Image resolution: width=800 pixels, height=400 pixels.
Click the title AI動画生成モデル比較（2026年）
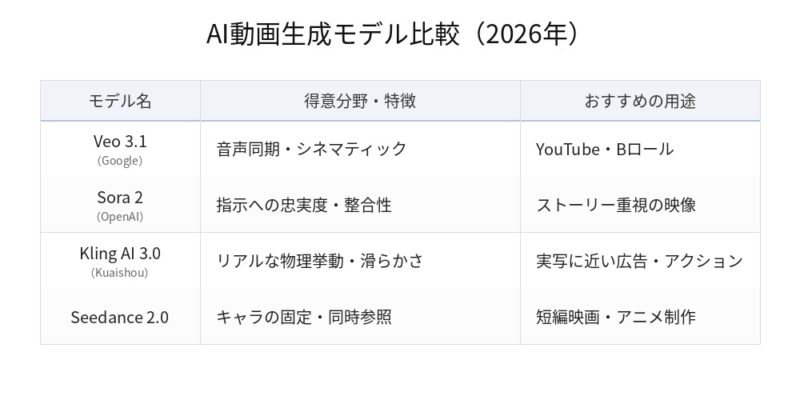393,35
